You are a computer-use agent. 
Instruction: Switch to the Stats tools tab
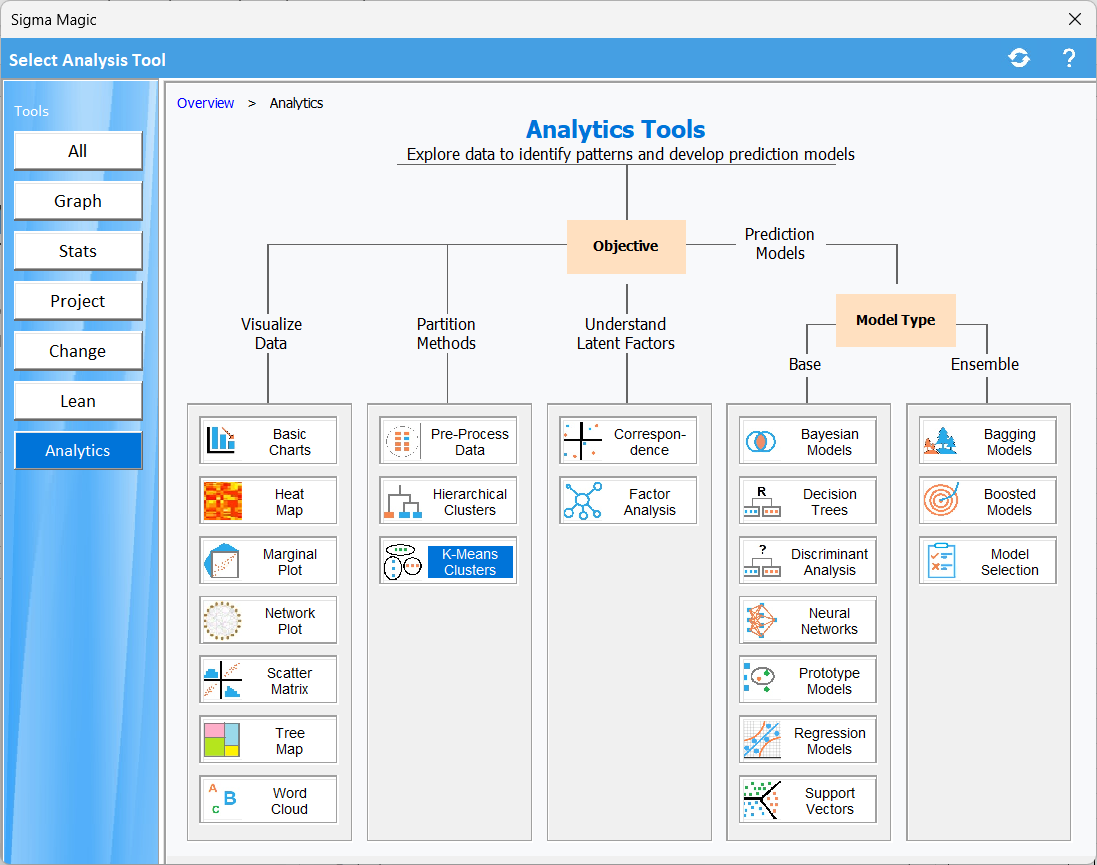point(78,251)
